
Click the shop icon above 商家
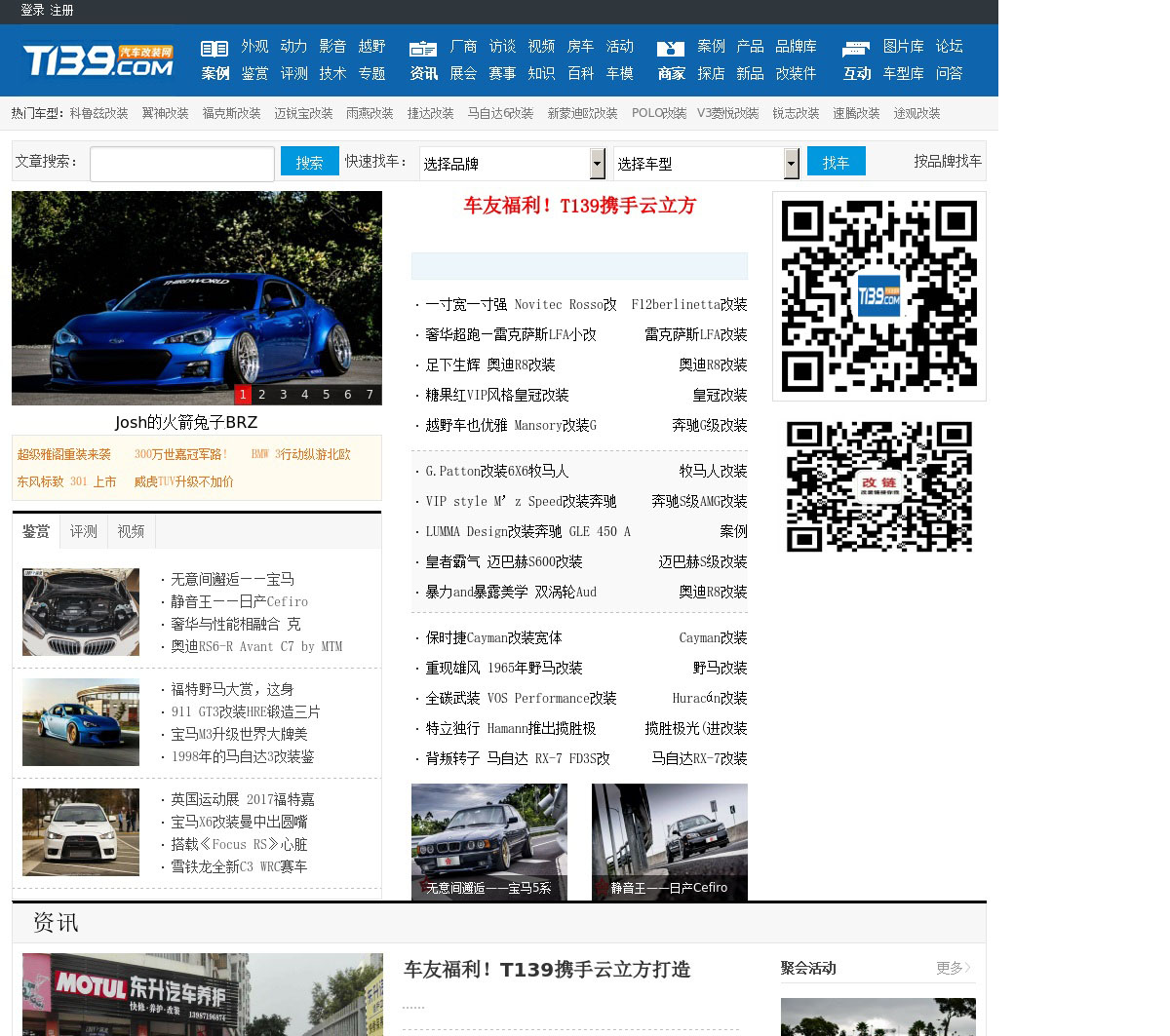(671, 48)
